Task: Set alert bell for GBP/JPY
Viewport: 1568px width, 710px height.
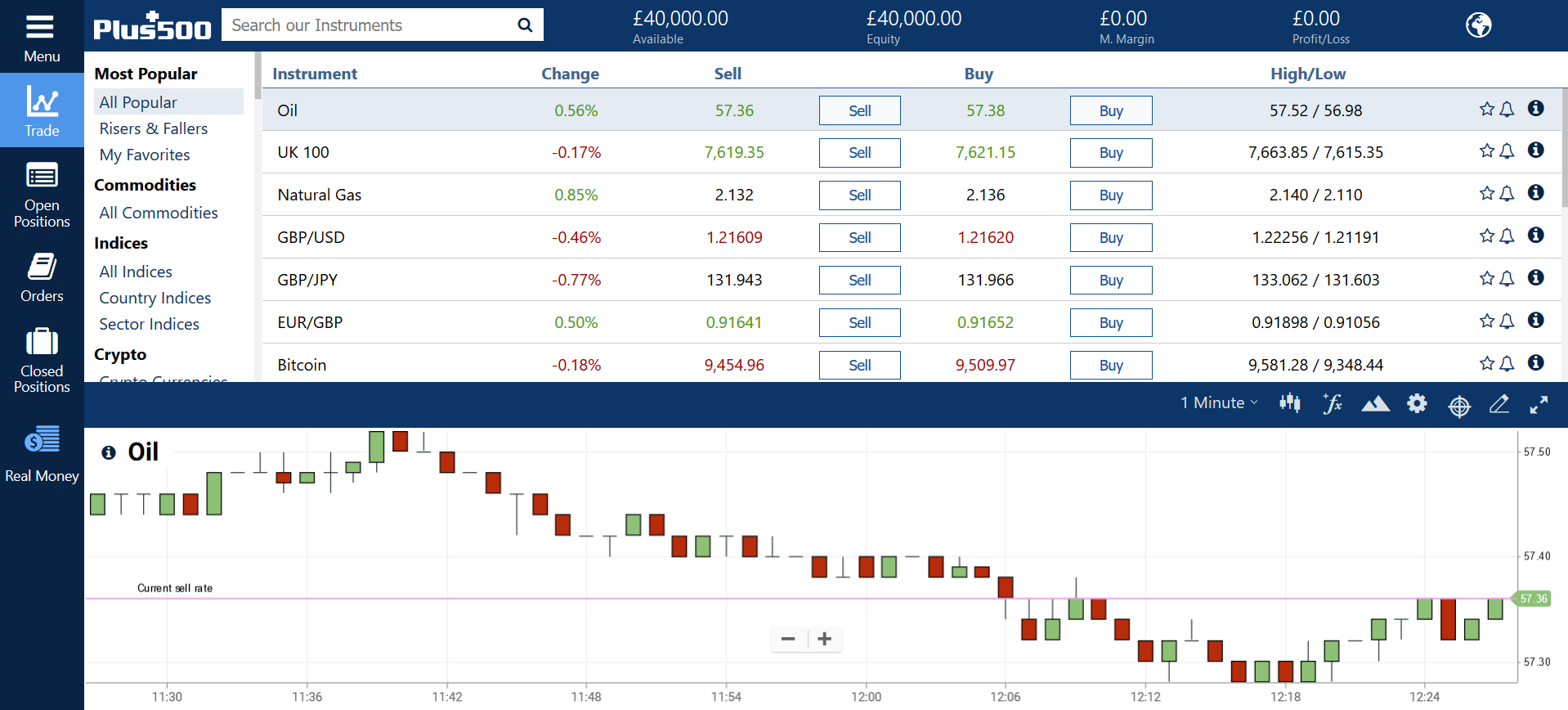Action: coord(1507,279)
